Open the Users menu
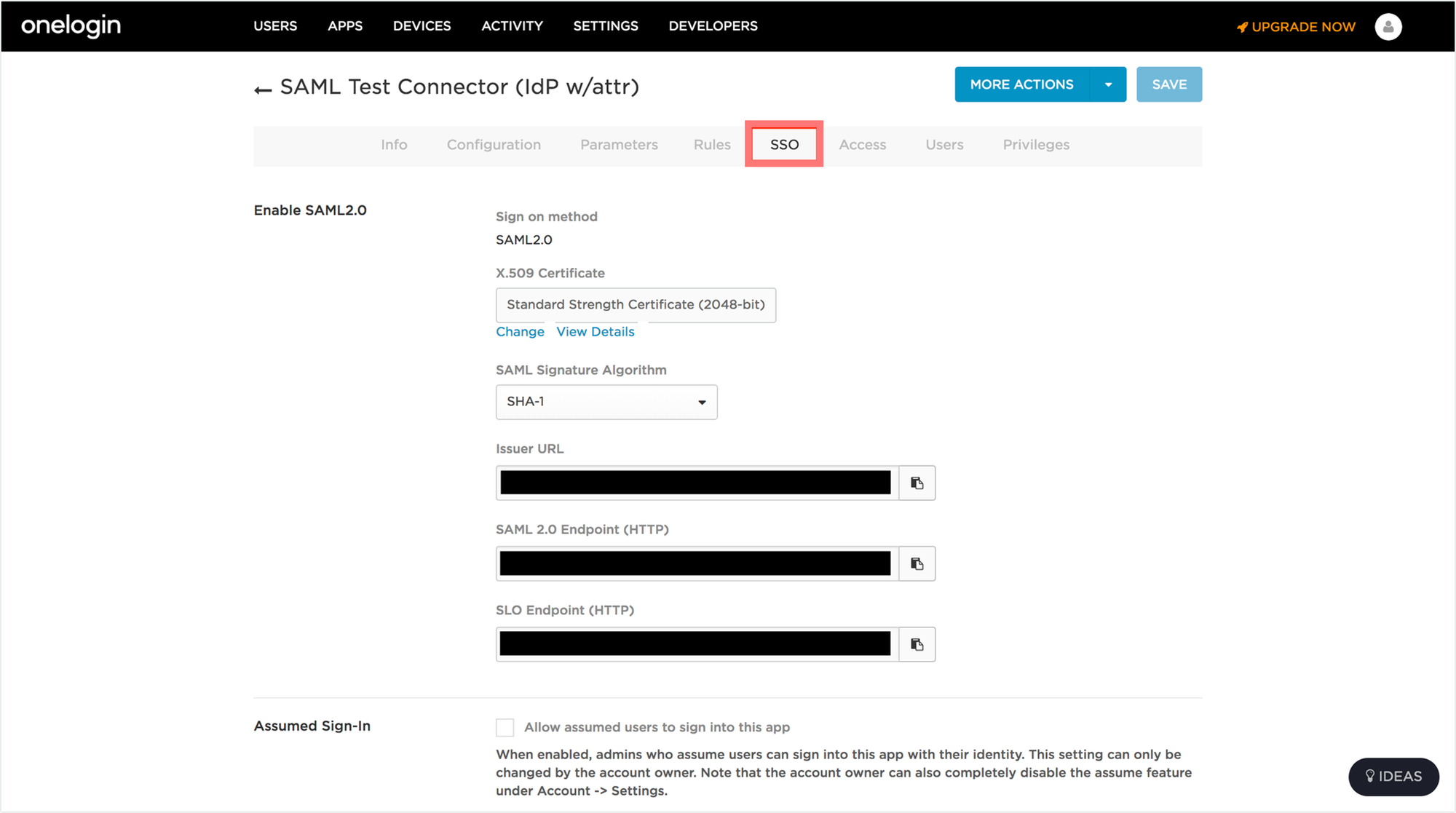 click(x=275, y=26)
